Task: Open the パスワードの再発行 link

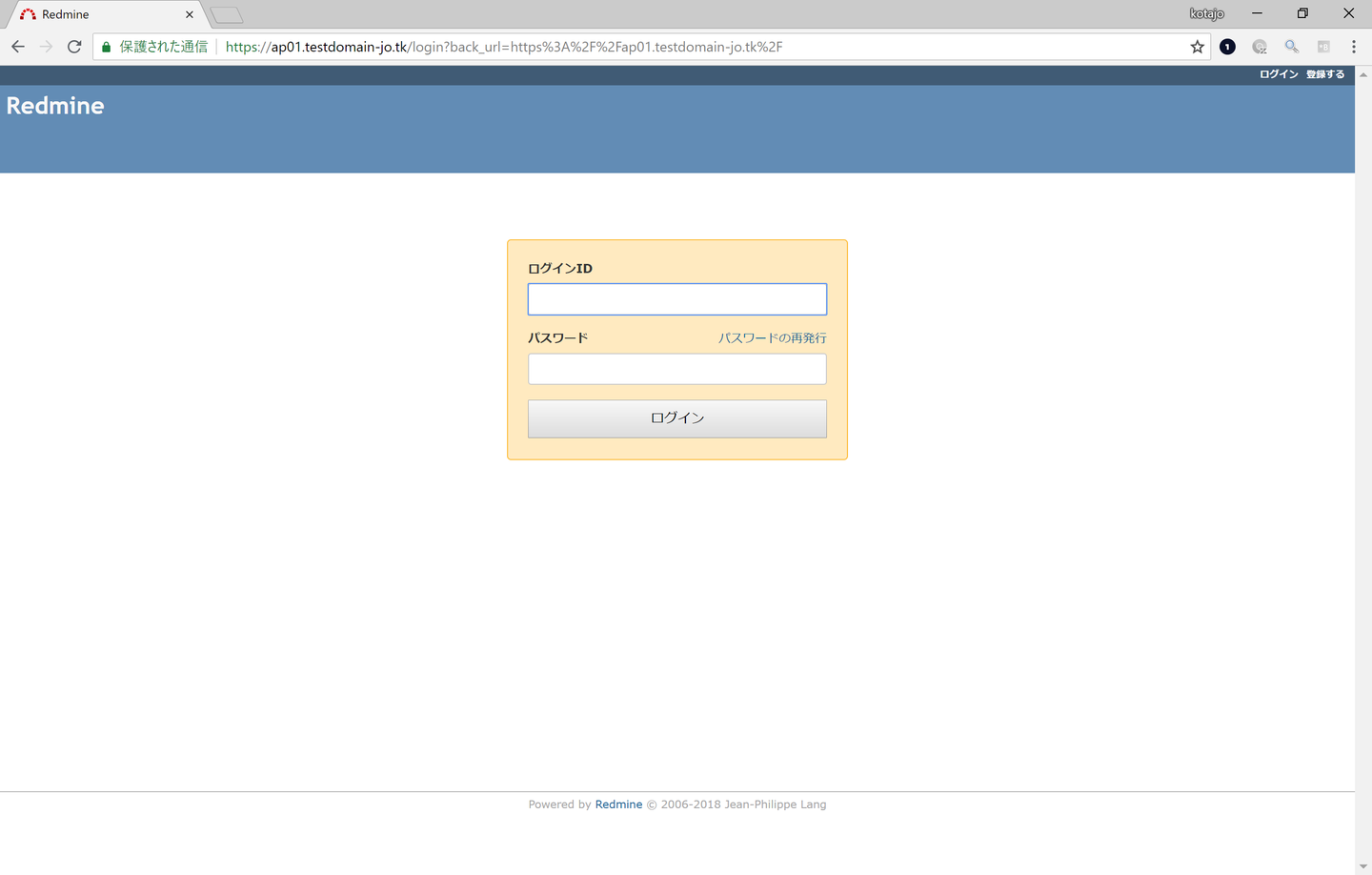Action: click(x=773, y=338)
